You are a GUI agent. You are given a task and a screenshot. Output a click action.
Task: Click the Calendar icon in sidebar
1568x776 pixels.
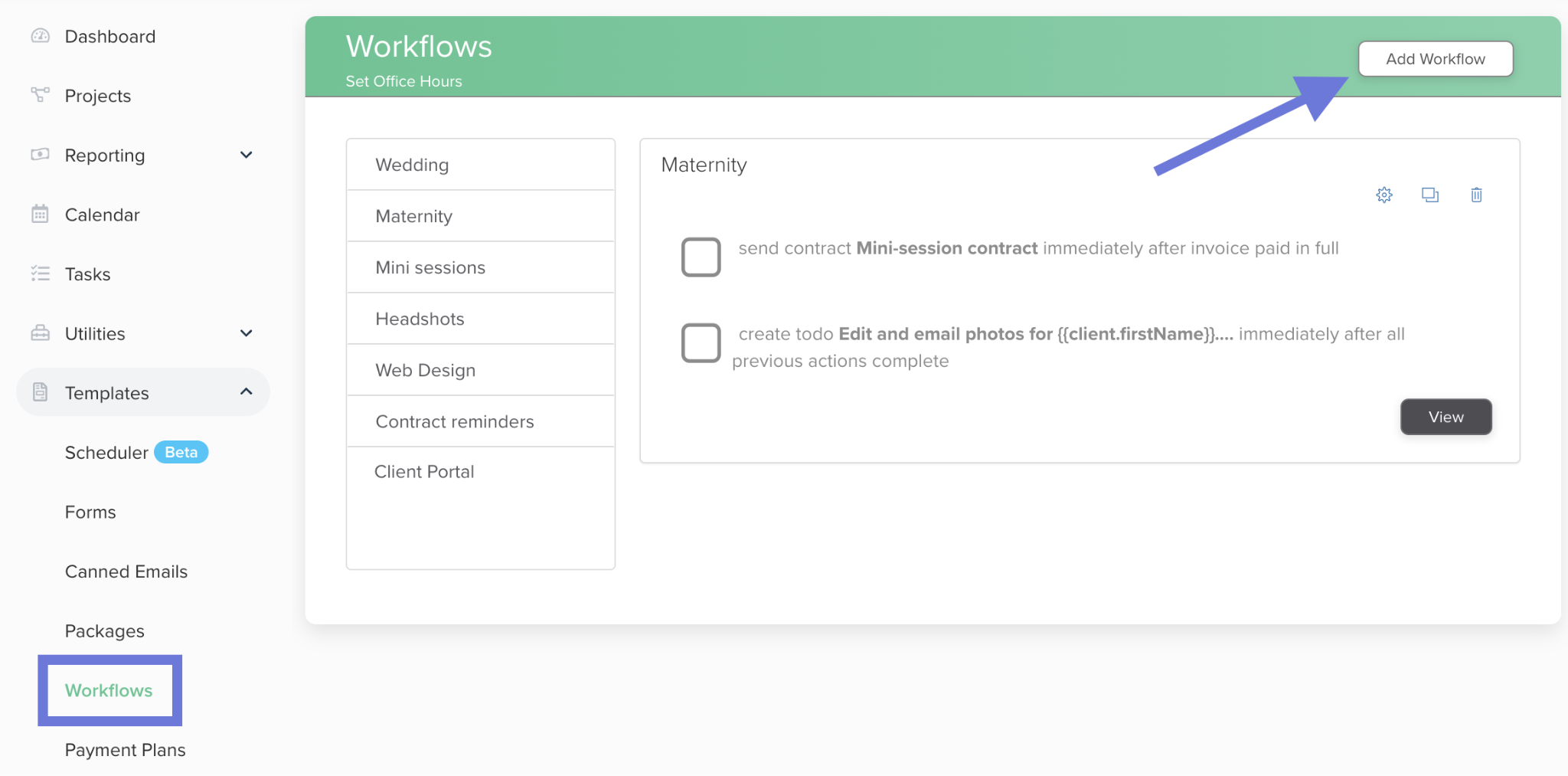[x=40, y=214]
